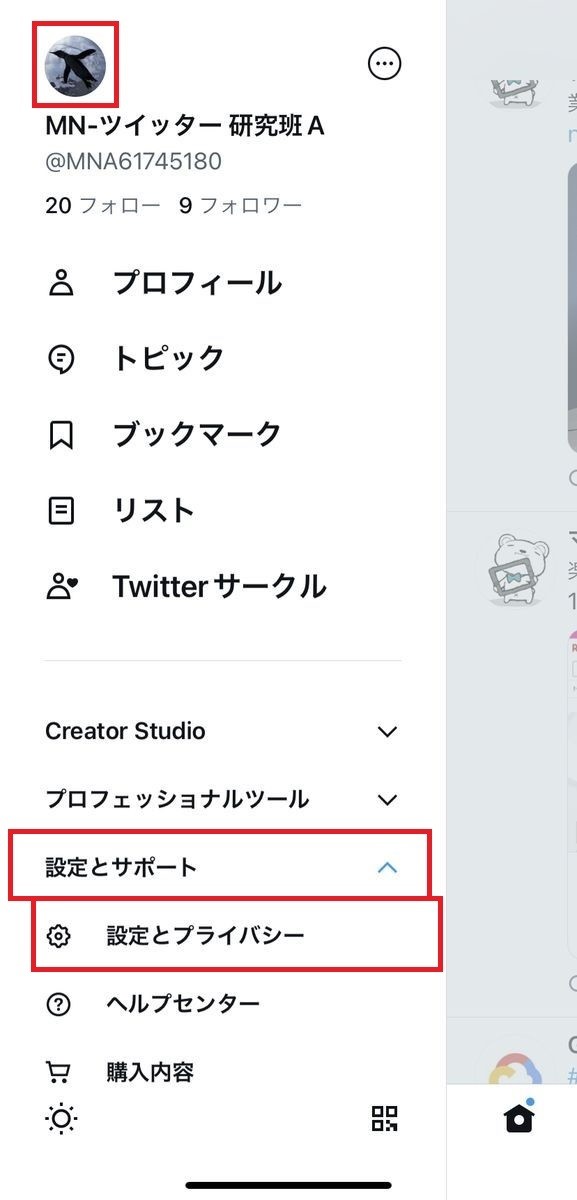Tap the Home icon in bottom bar
577x1200 pixels.
518,1119
